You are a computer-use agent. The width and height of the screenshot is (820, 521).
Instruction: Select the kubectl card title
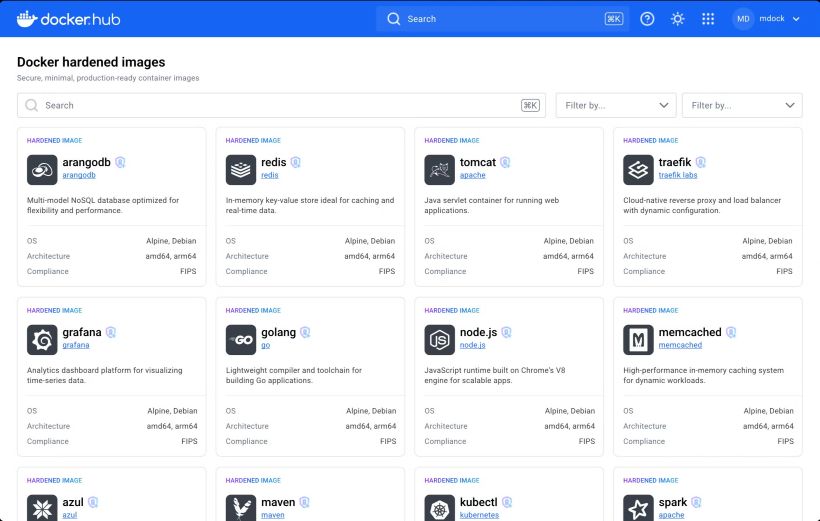click(x=479, y=502)
